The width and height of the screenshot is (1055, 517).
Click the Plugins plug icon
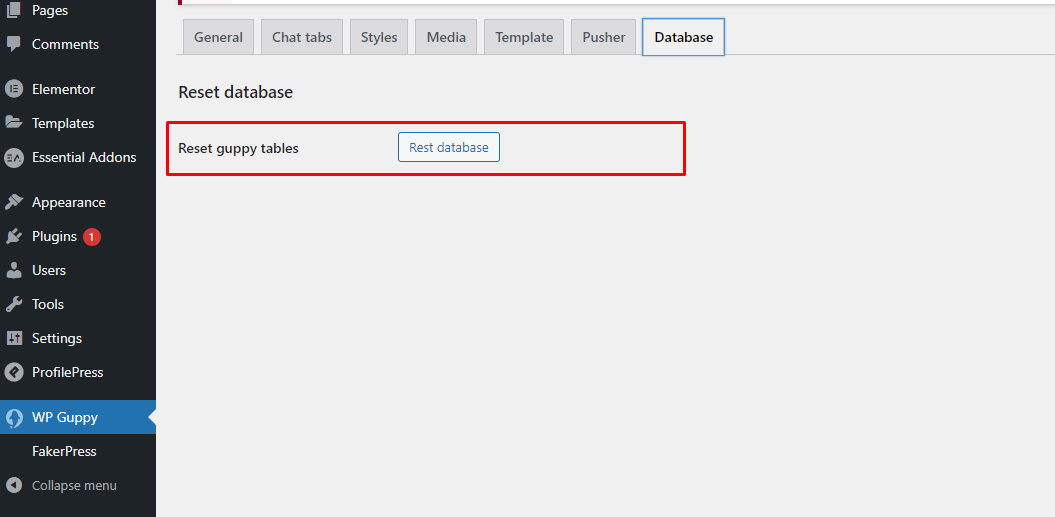[x=14, y=236]
